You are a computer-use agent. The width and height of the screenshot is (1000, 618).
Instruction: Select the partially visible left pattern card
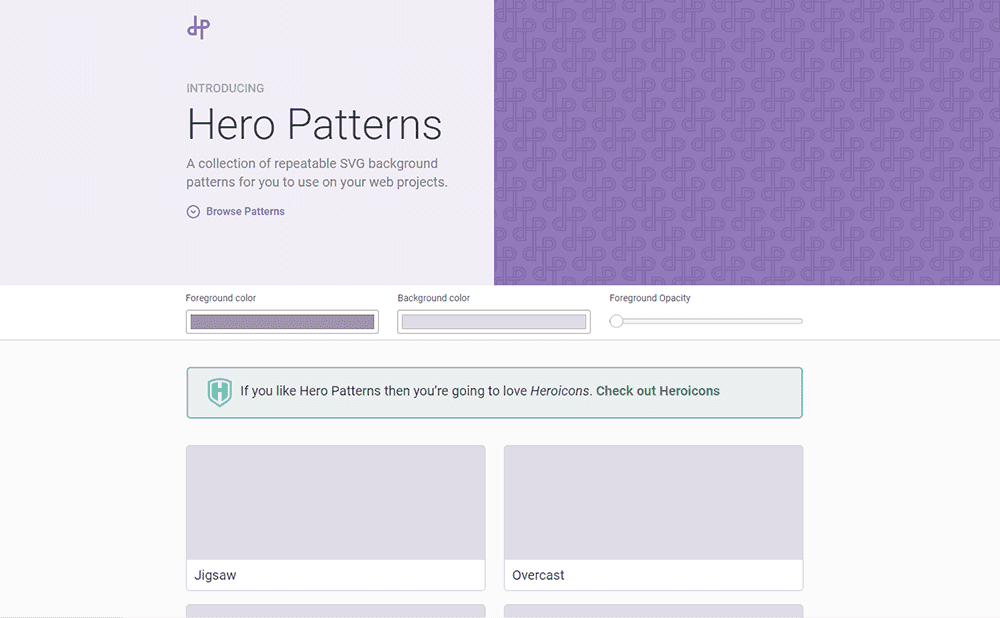pos(335,611)
